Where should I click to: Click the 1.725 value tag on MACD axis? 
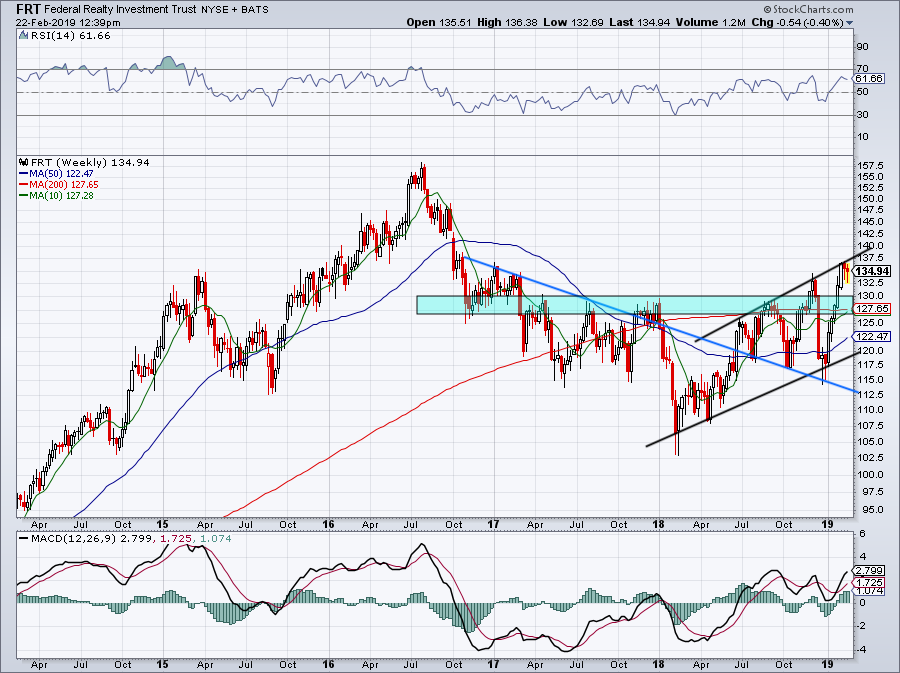(870, 582)
